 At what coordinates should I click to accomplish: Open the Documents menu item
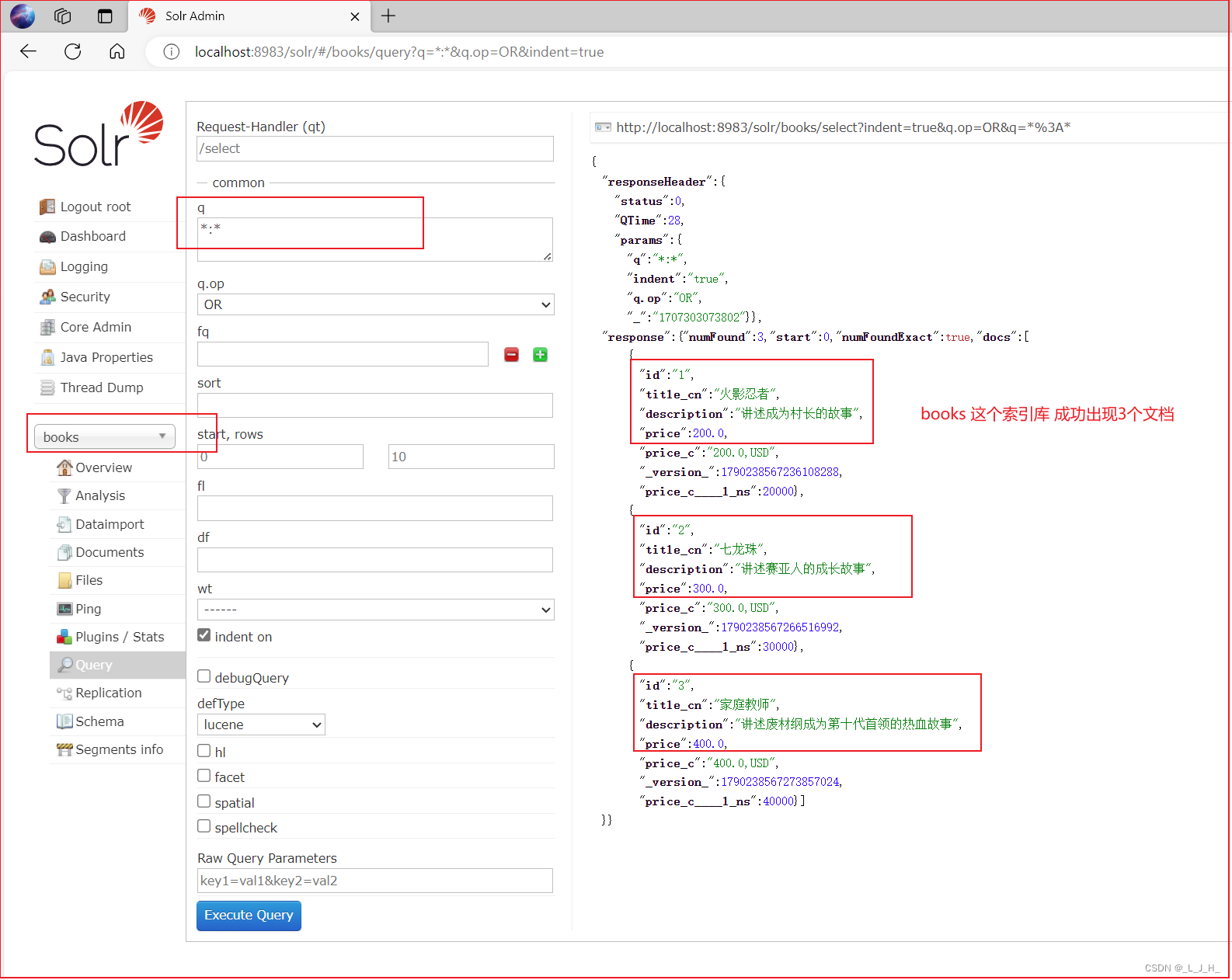coord(110,552)
